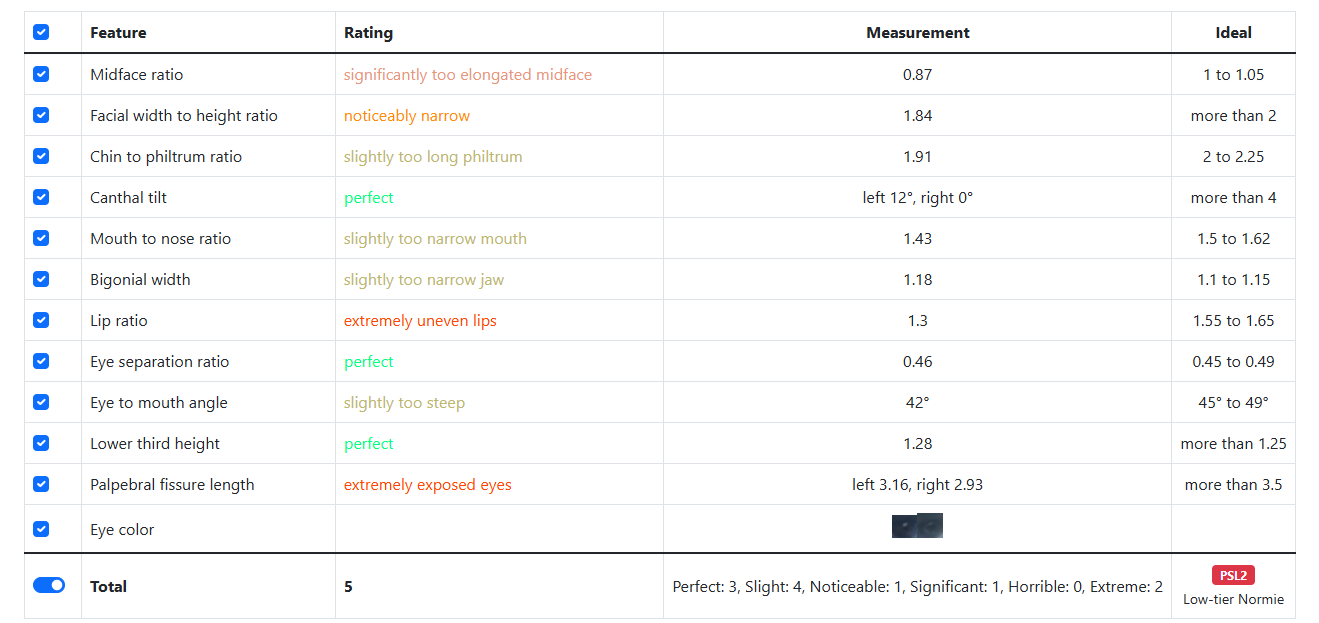This screenshot has height=623, width=1319.
Task: Toggle the Mouth to nose ratio checkbox
Action: click(41, 238)
